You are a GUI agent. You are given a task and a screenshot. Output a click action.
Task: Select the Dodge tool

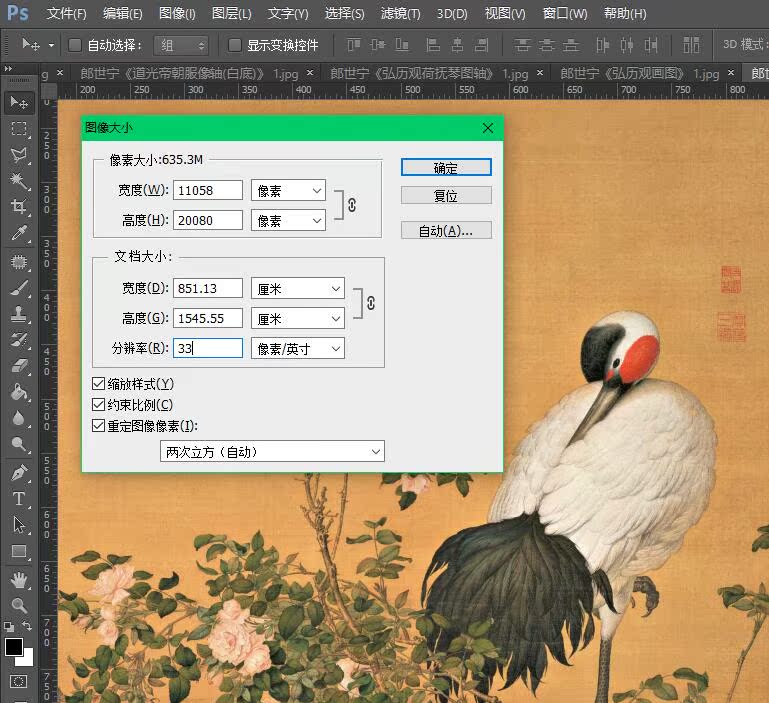pyautogui.click(x=19, y=444)
